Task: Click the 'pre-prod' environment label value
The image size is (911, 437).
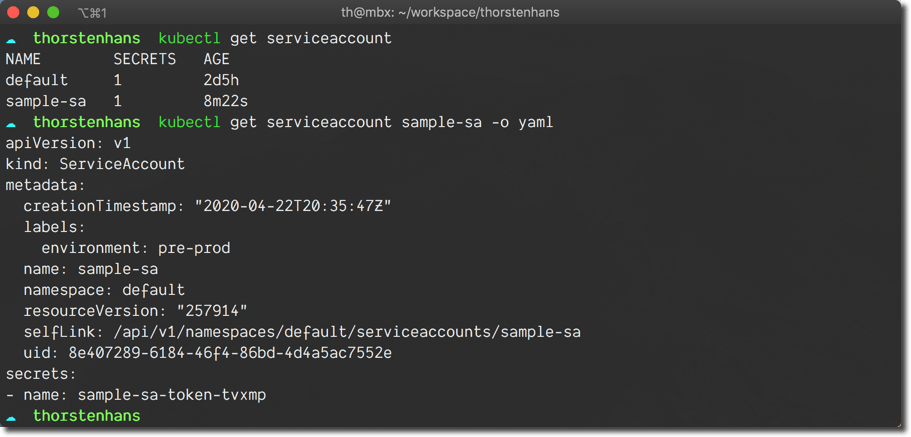Action: [x=194, y=248]
